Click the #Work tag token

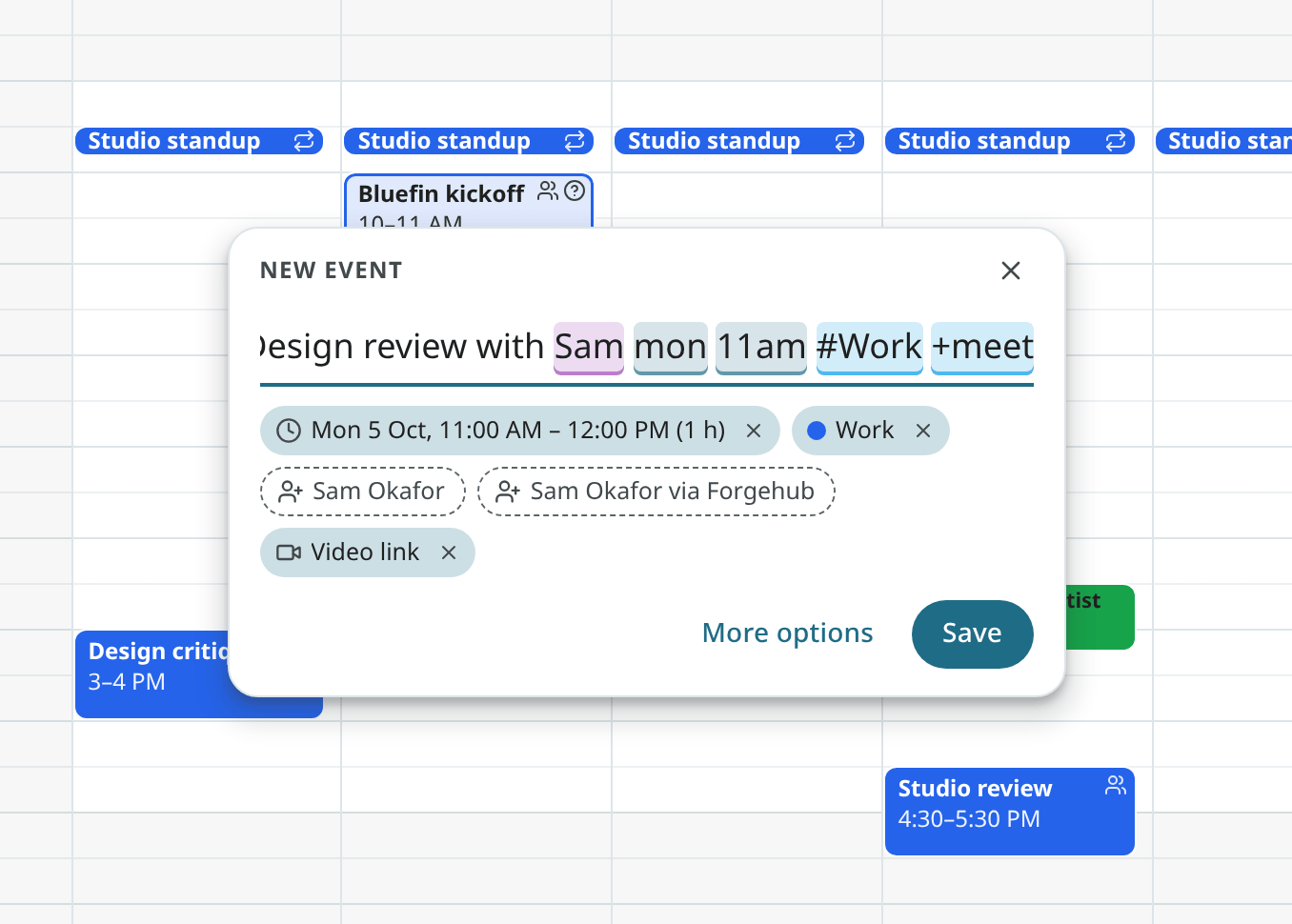click(870, 348)
